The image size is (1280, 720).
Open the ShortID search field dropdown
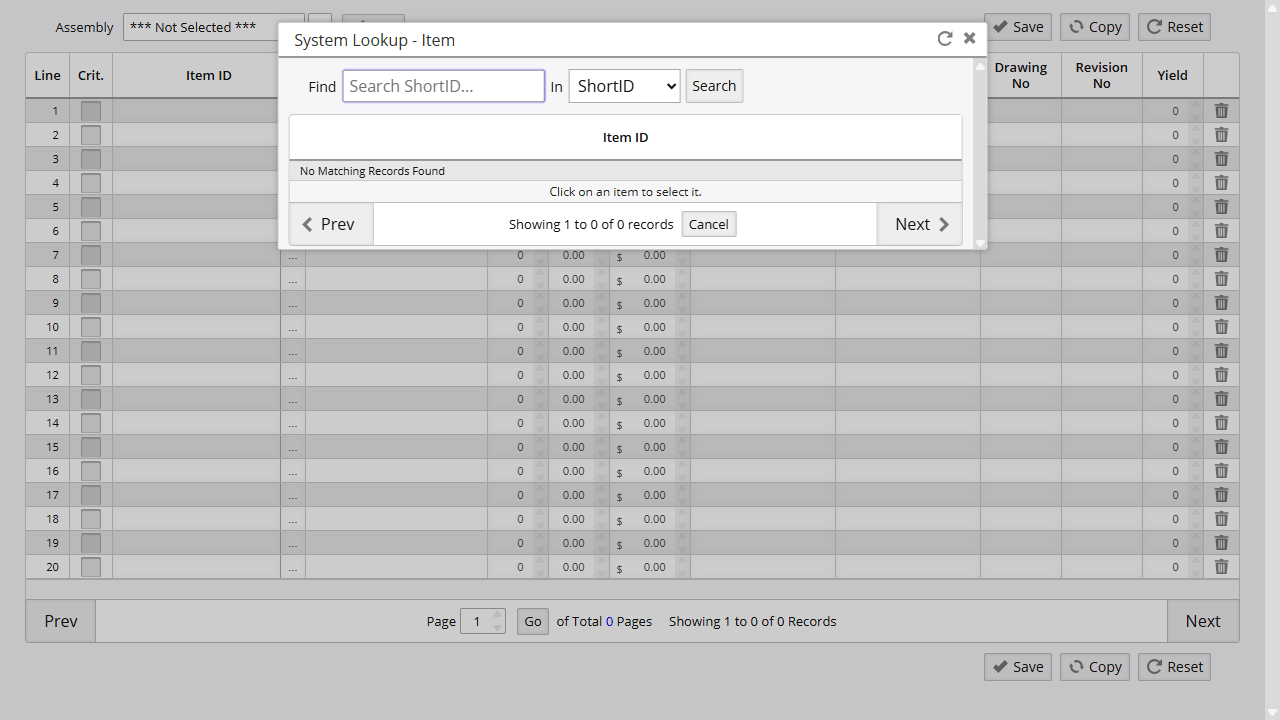(623, 86)
